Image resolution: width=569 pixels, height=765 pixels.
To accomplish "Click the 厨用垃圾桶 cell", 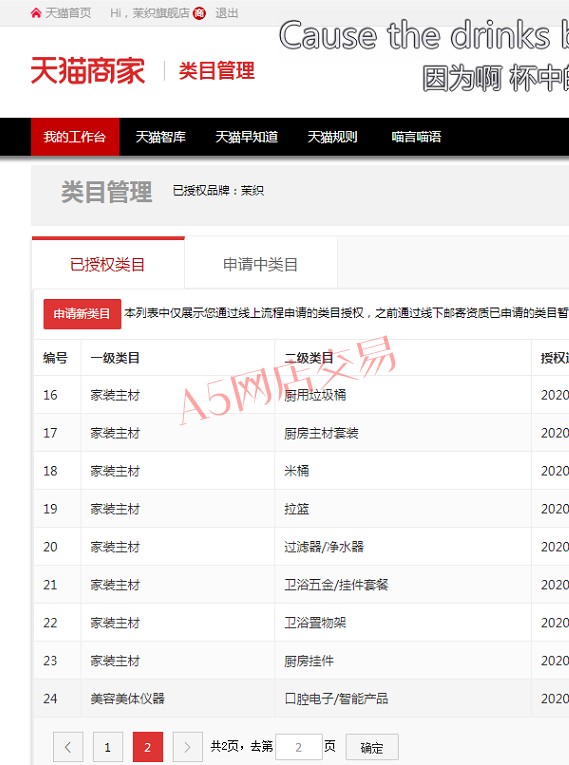I will point(315,395).
